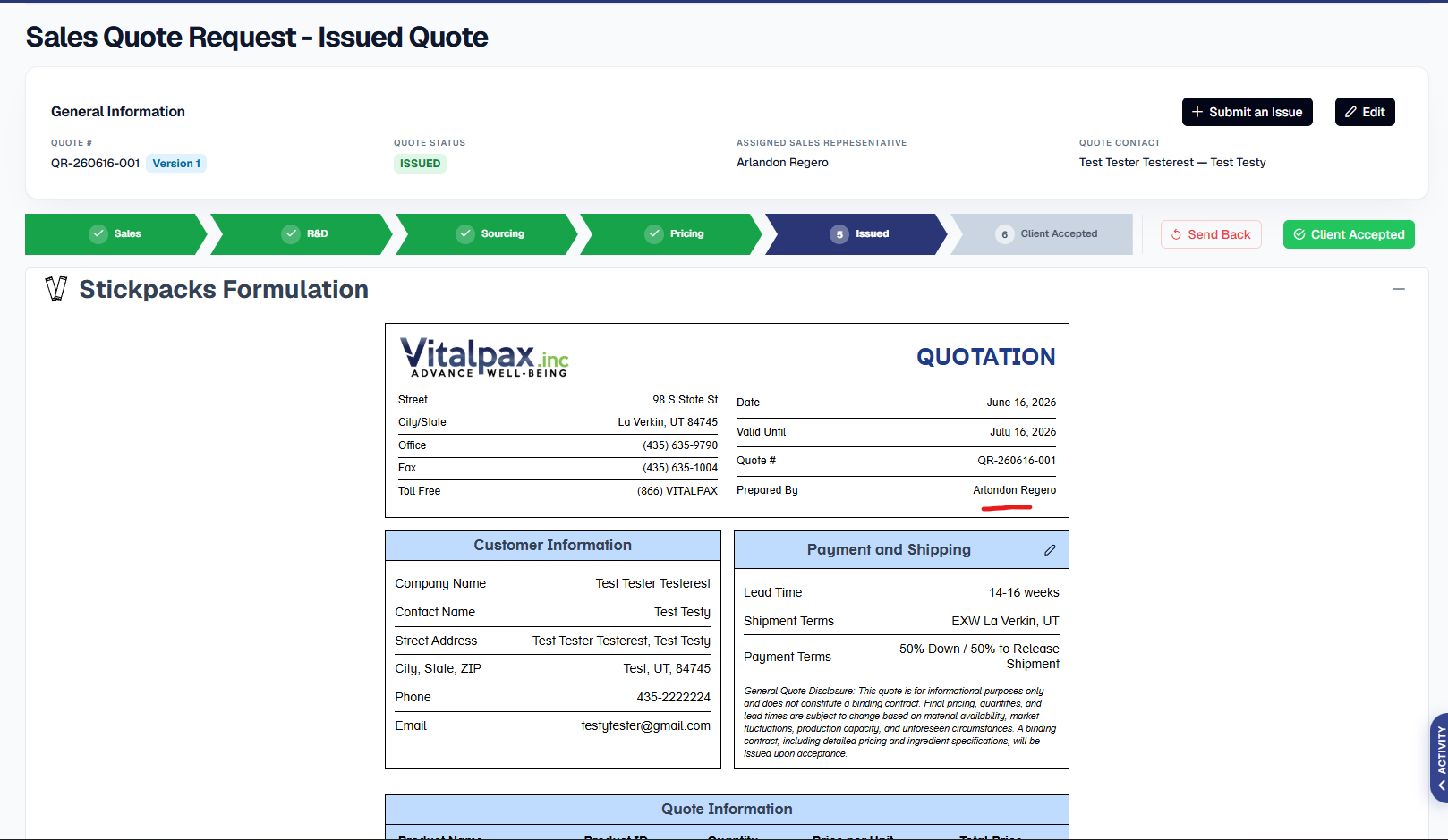Screen dimensions: 1448x840
Task: Click the quotation's Quote # value QR-260616-001
Action: (1017, 461)
